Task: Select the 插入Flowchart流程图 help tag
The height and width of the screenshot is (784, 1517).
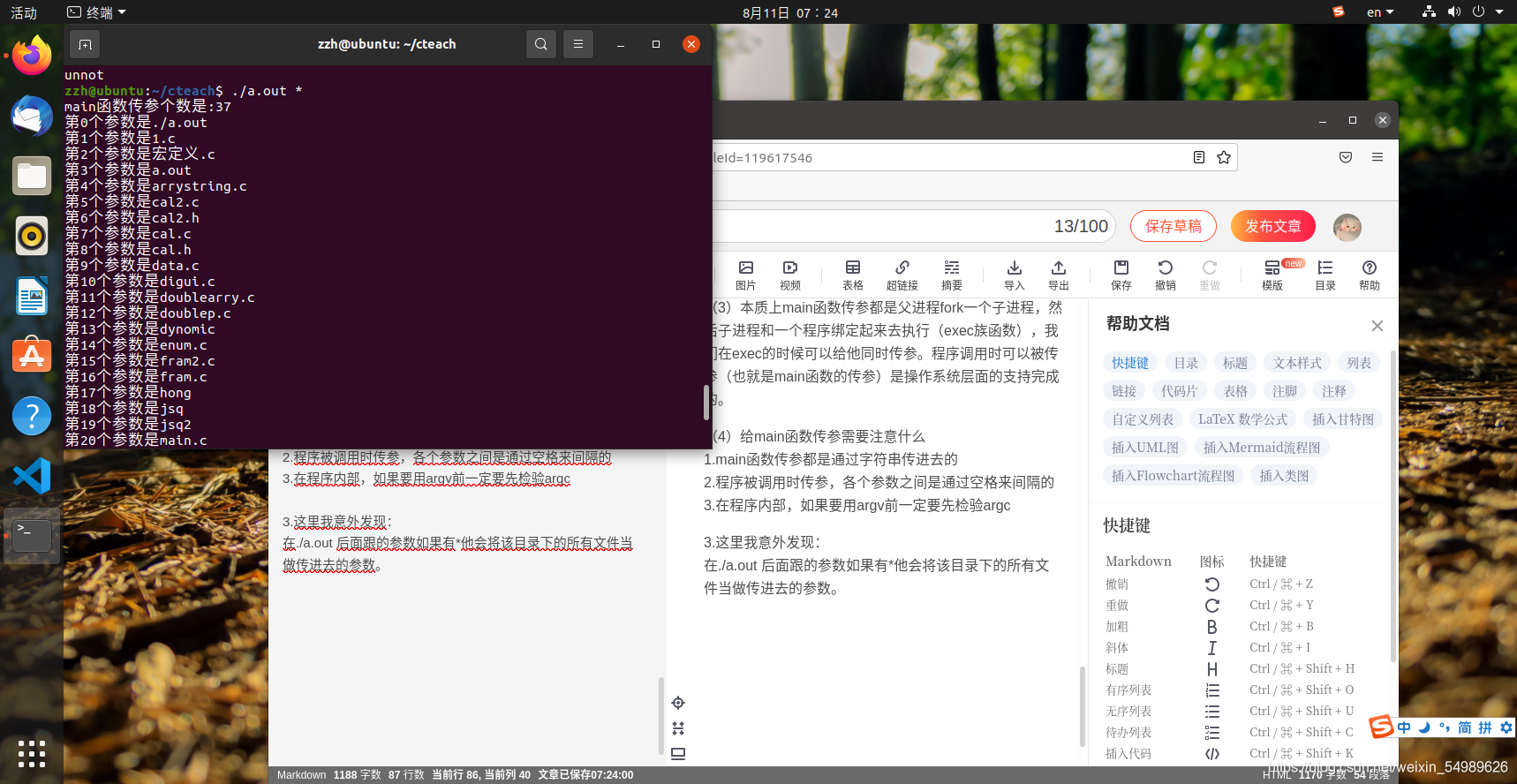Action: pyautogui.click(x=1174, y=476)
